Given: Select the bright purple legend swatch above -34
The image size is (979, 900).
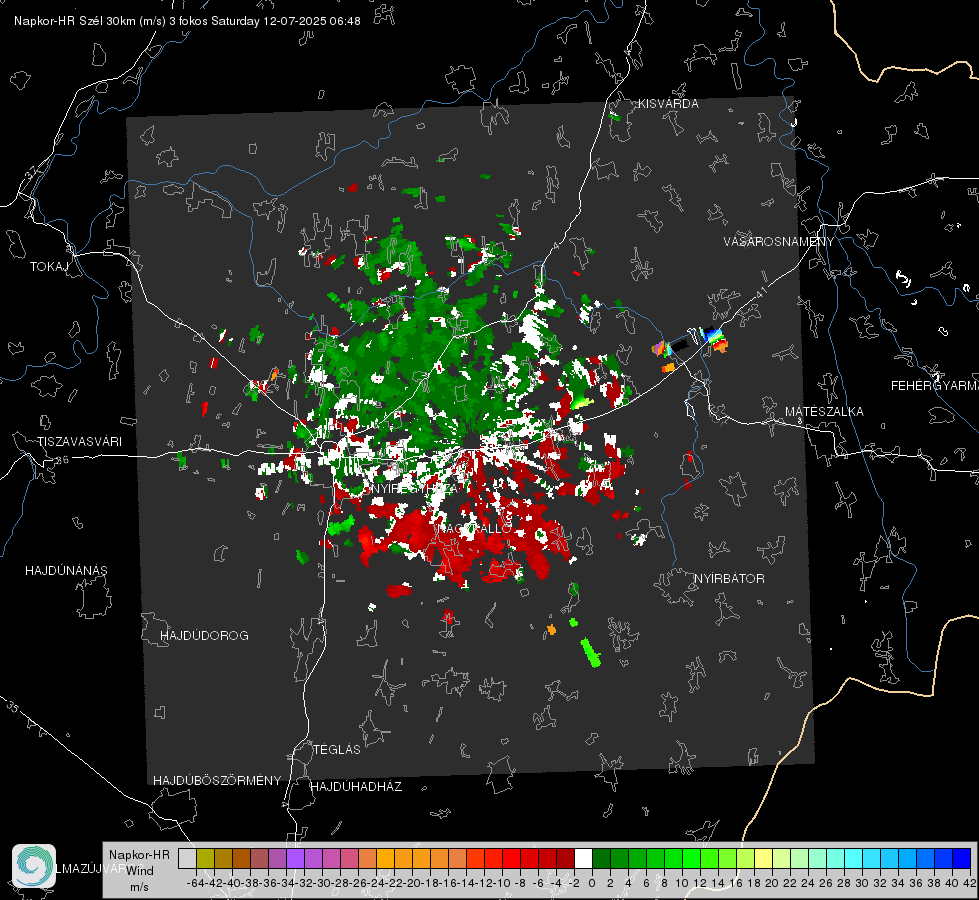Looking at the screenshot, I should click(x=295, y=858).
